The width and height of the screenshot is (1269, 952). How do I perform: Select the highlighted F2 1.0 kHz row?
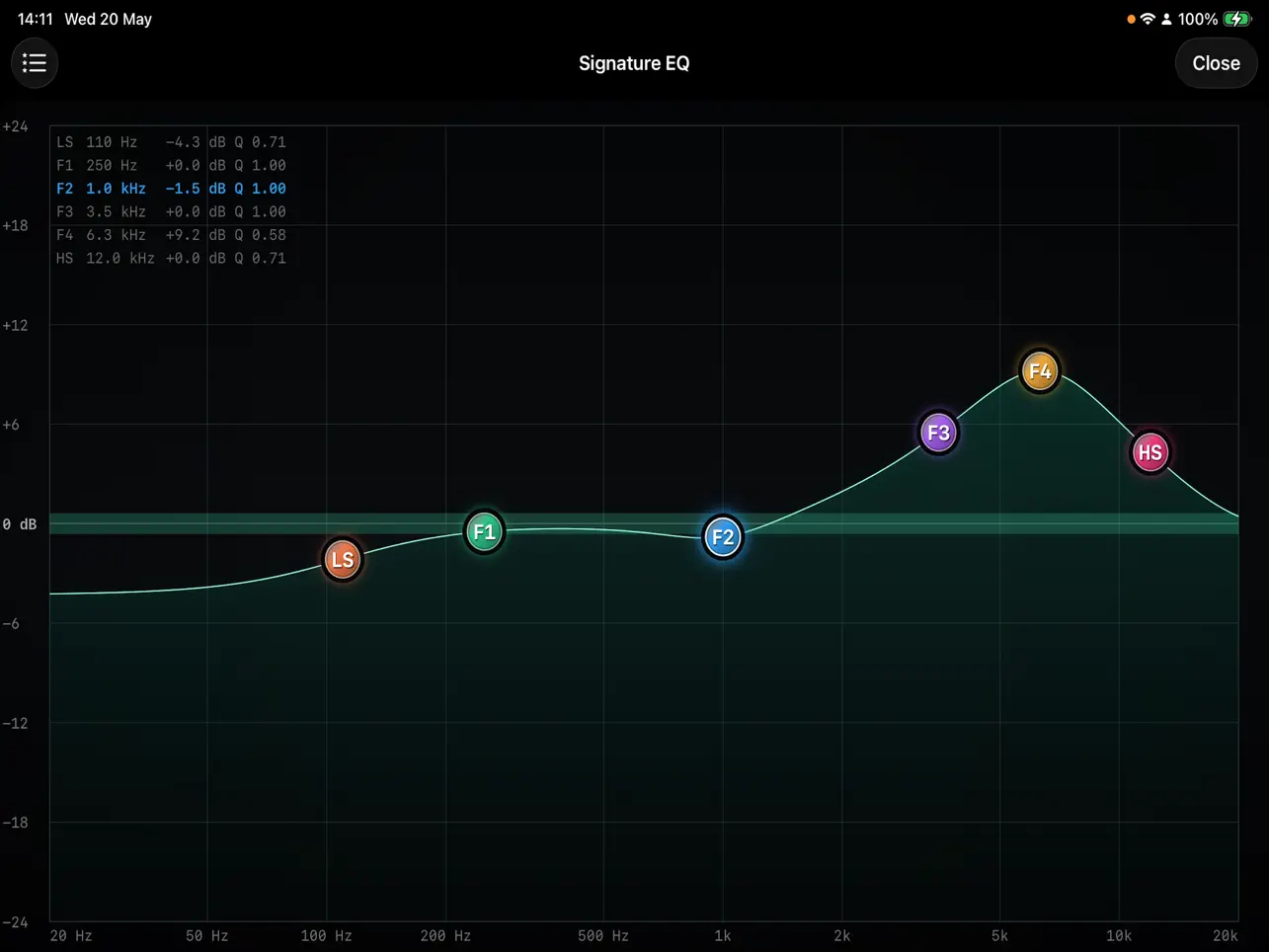point(171,189)
